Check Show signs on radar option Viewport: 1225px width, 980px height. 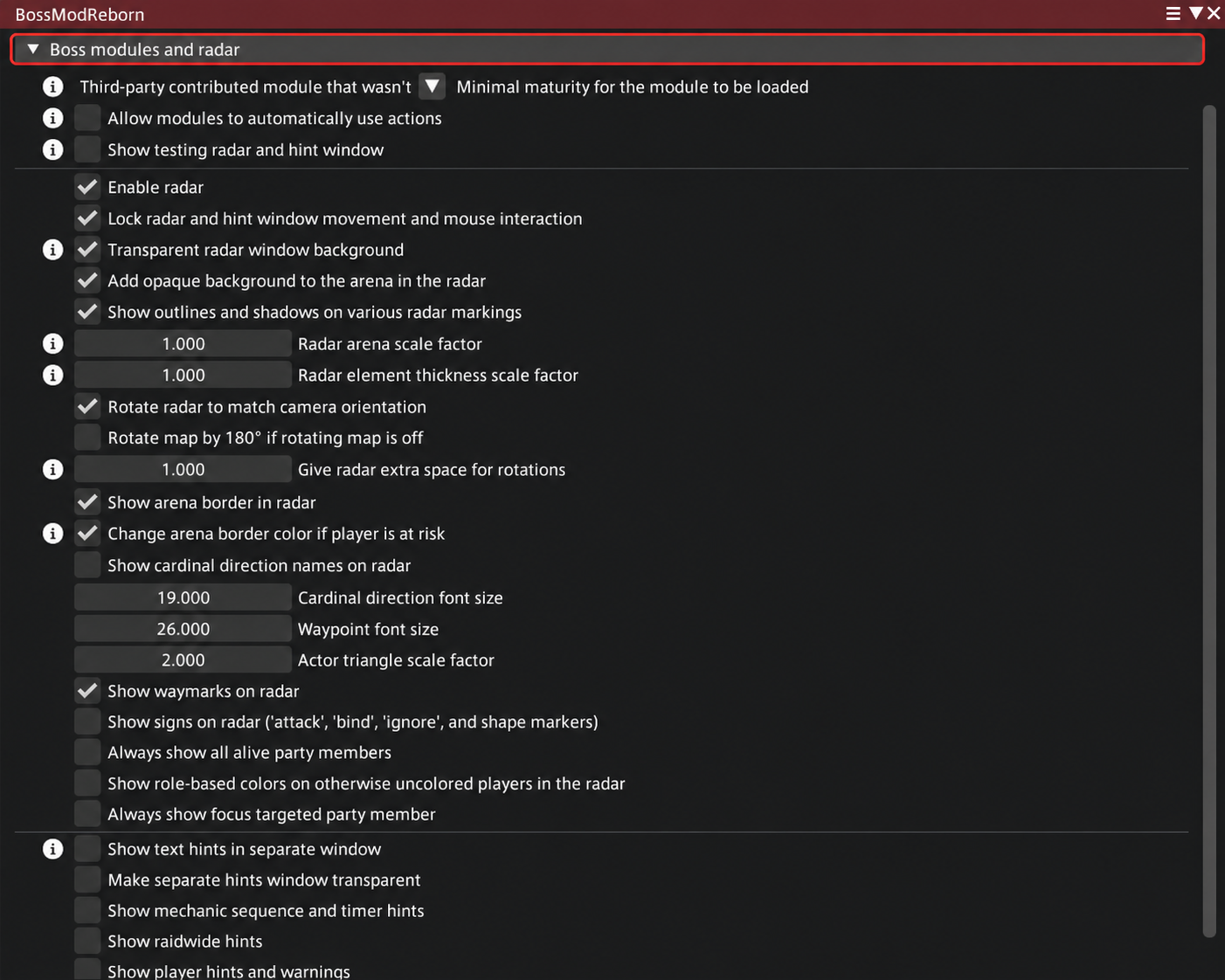click(x=87, y=721)
